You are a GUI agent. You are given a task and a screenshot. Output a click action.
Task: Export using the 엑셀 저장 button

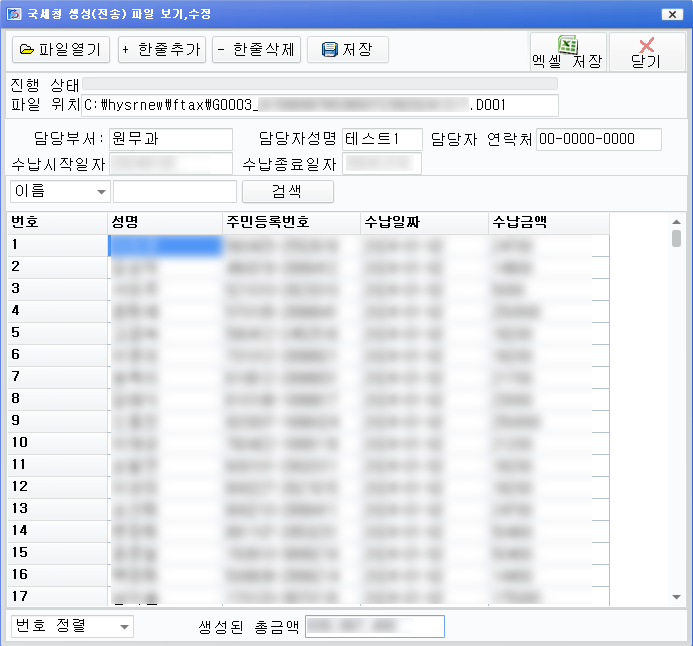pyautogui.click(x=567, y=51)
